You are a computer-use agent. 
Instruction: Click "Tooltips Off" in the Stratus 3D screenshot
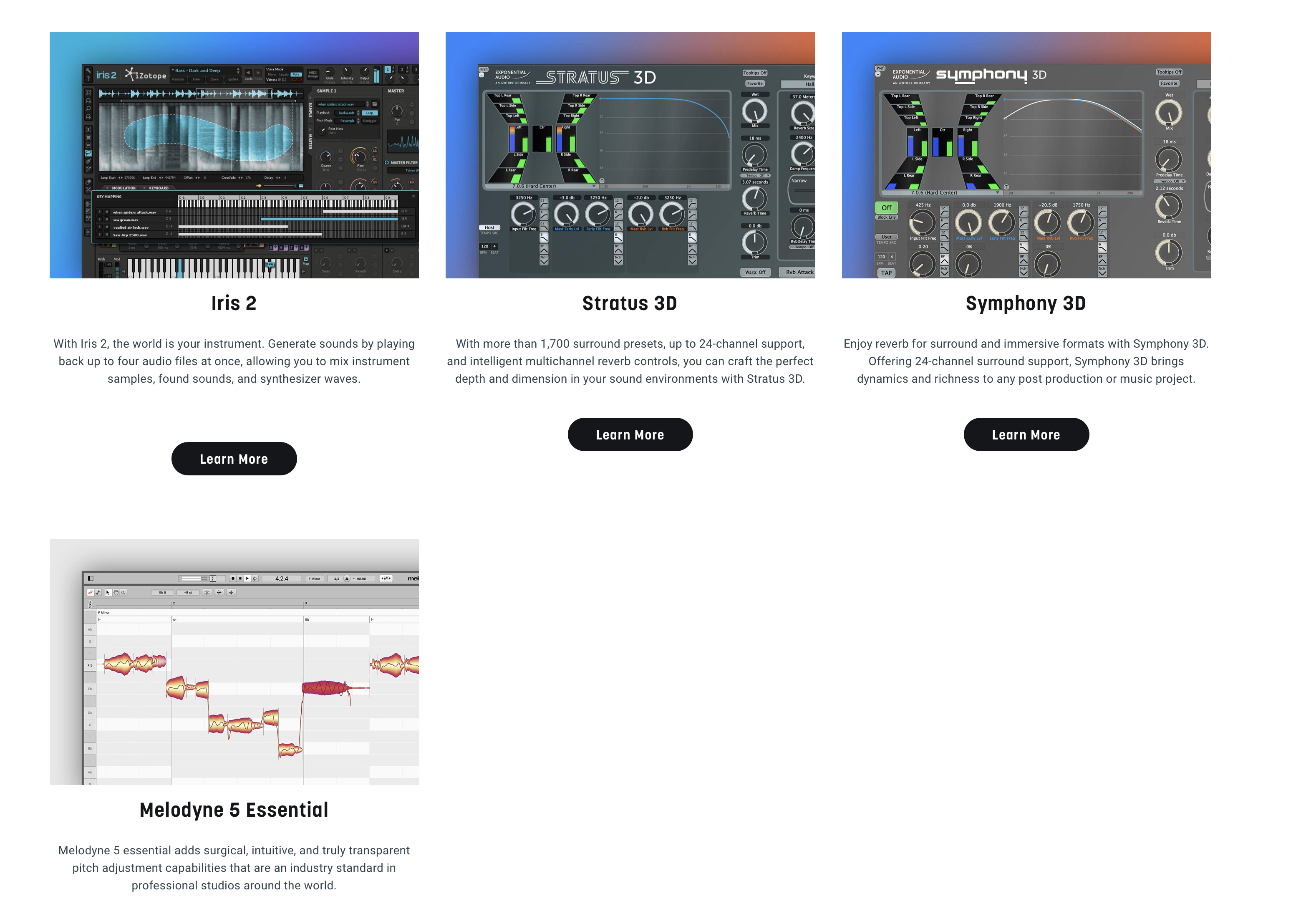click(755, 73)
